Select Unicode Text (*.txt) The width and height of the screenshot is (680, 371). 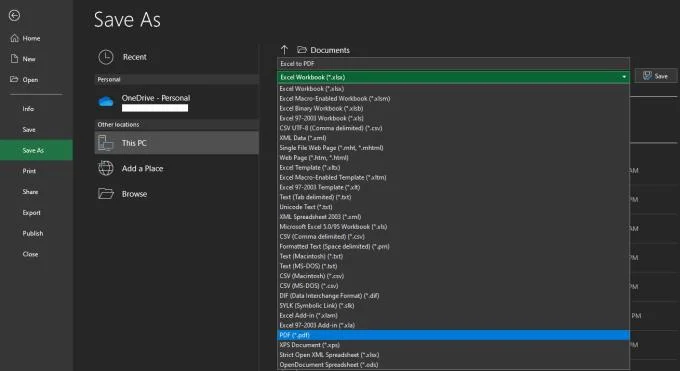[x=453, y=207]
